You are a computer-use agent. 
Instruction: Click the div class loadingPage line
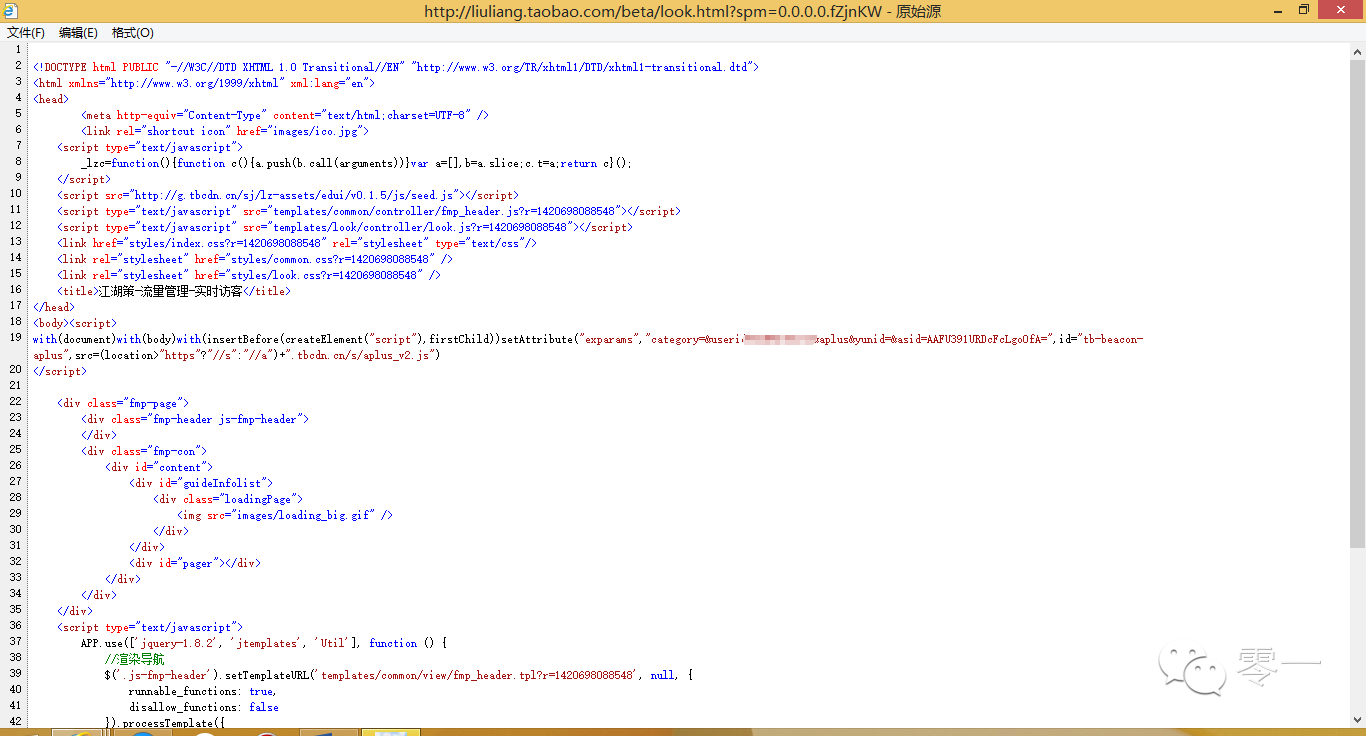(x=228, y=499)
